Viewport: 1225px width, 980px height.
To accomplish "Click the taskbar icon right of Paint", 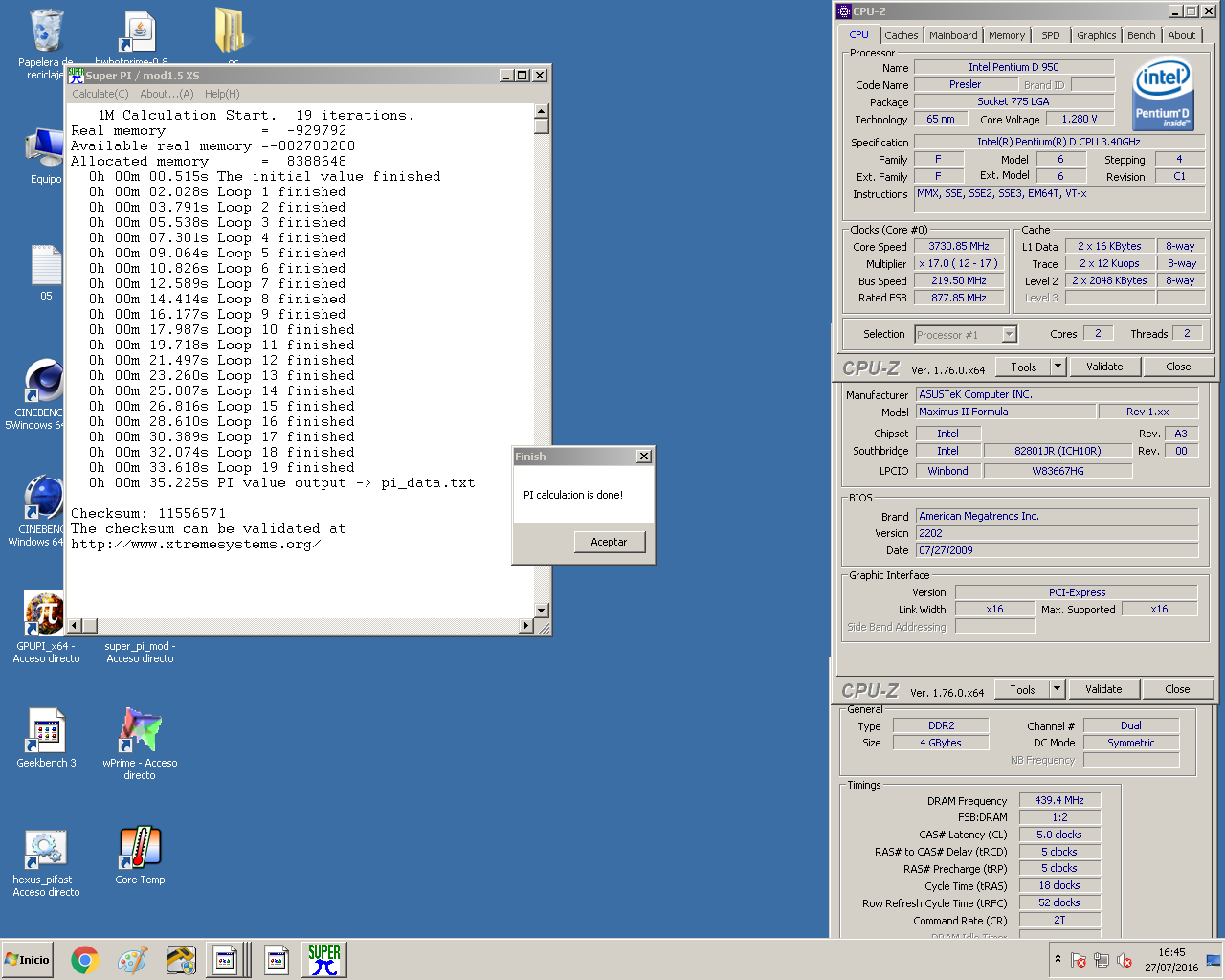I will (x=180, y=960).
